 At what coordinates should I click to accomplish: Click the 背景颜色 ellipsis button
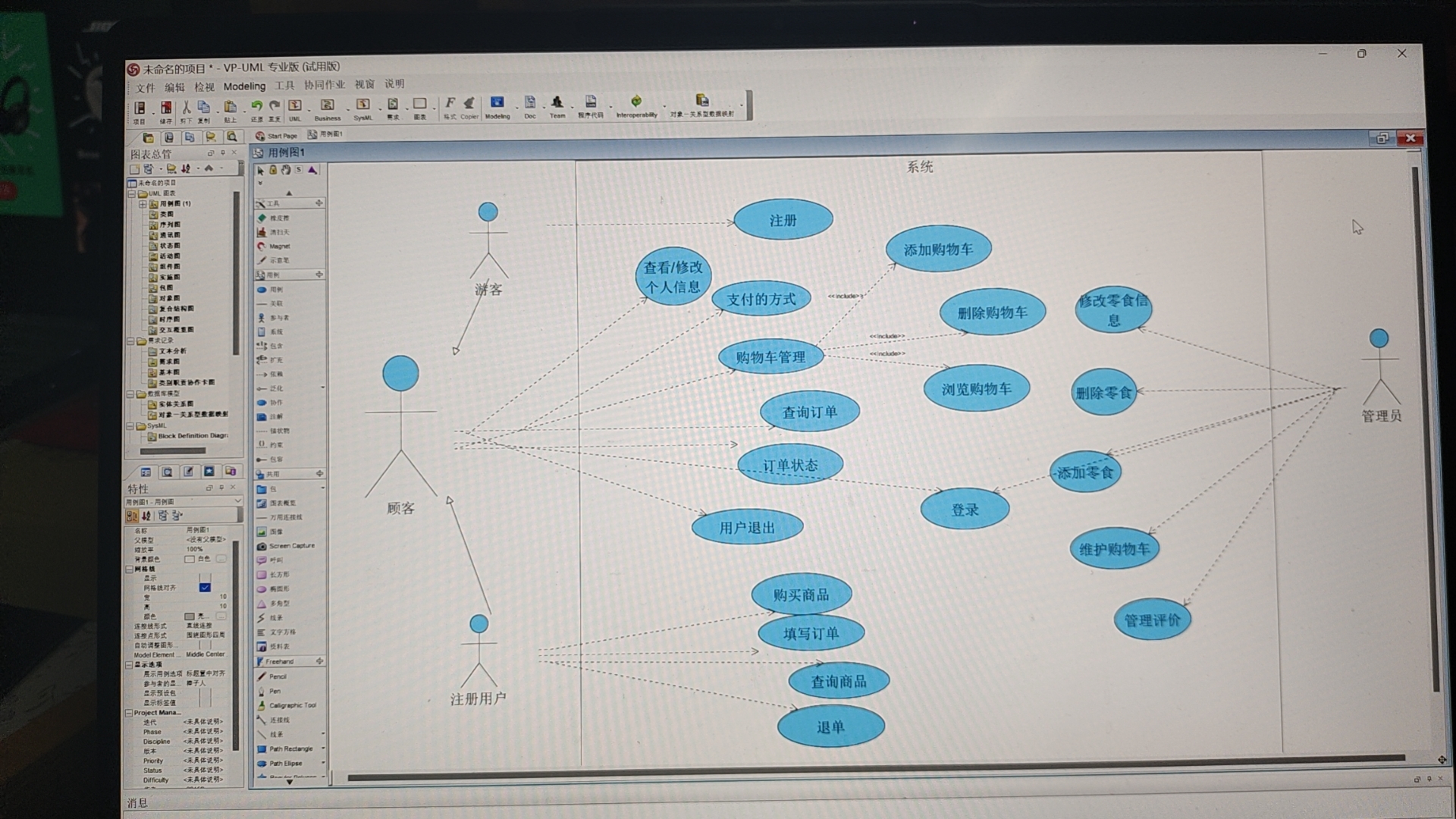pos(221,559)
